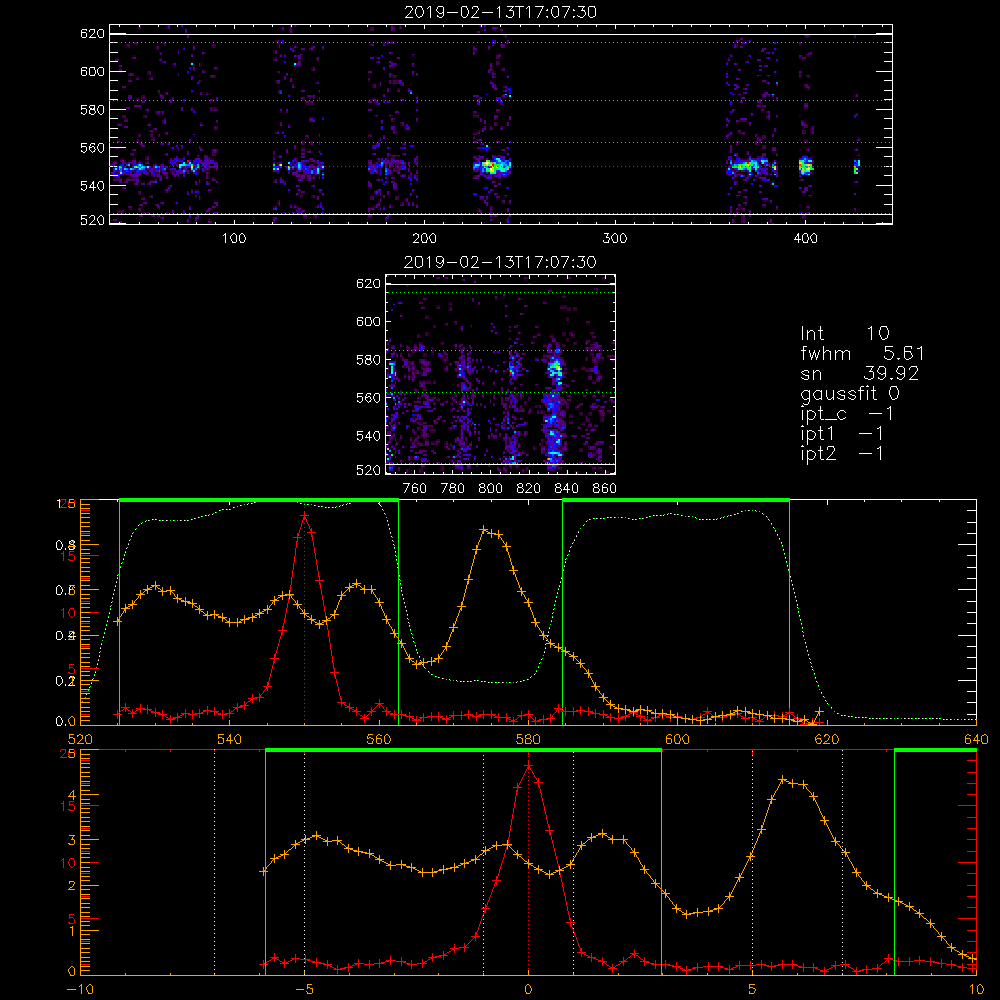Click the long green bar atop the bottom plot
Viewport: 1000px width, 1000px height.
point(463,750)
